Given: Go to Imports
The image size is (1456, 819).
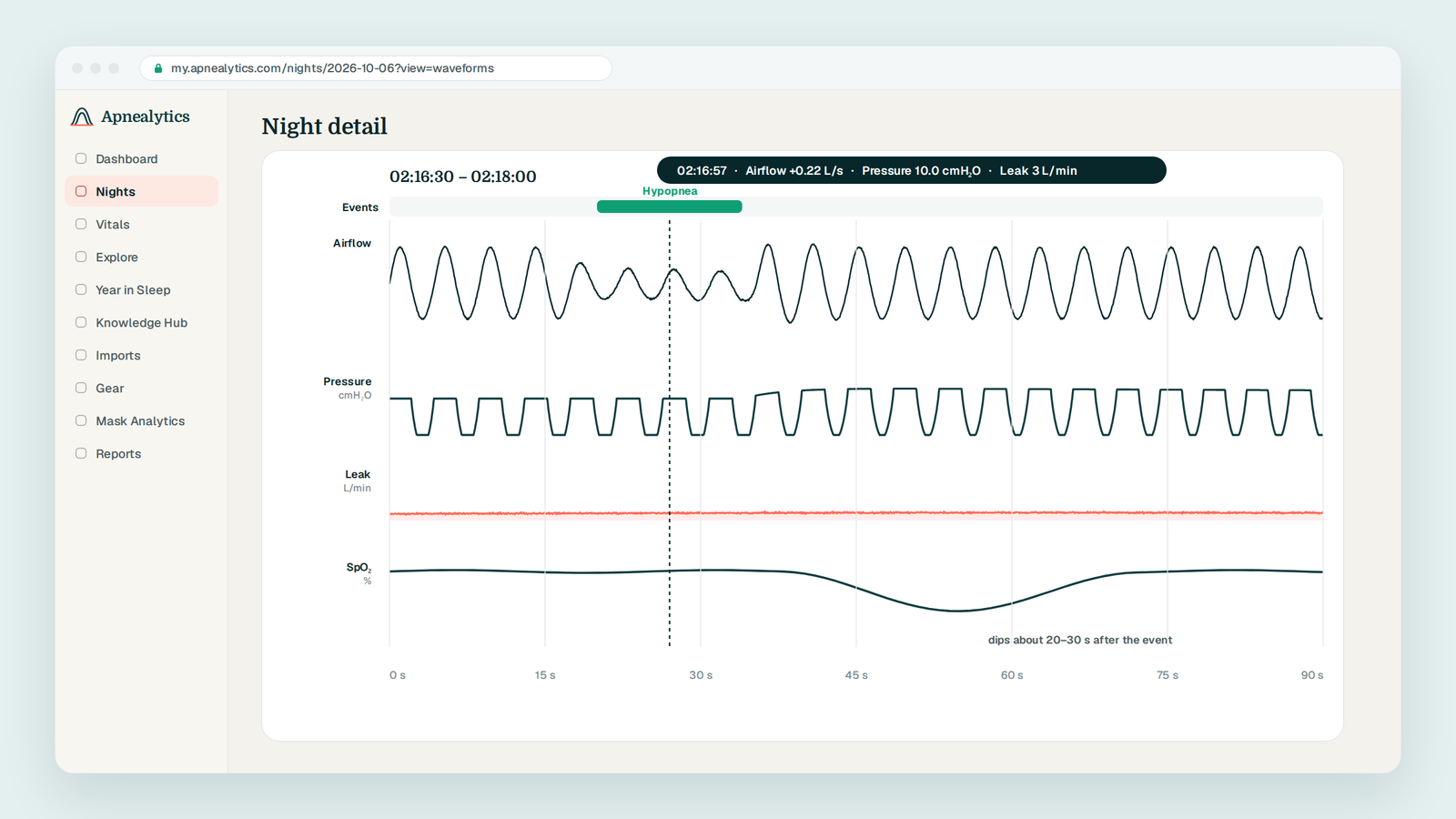Looking at the screenshot, I should tap(141, 355).
